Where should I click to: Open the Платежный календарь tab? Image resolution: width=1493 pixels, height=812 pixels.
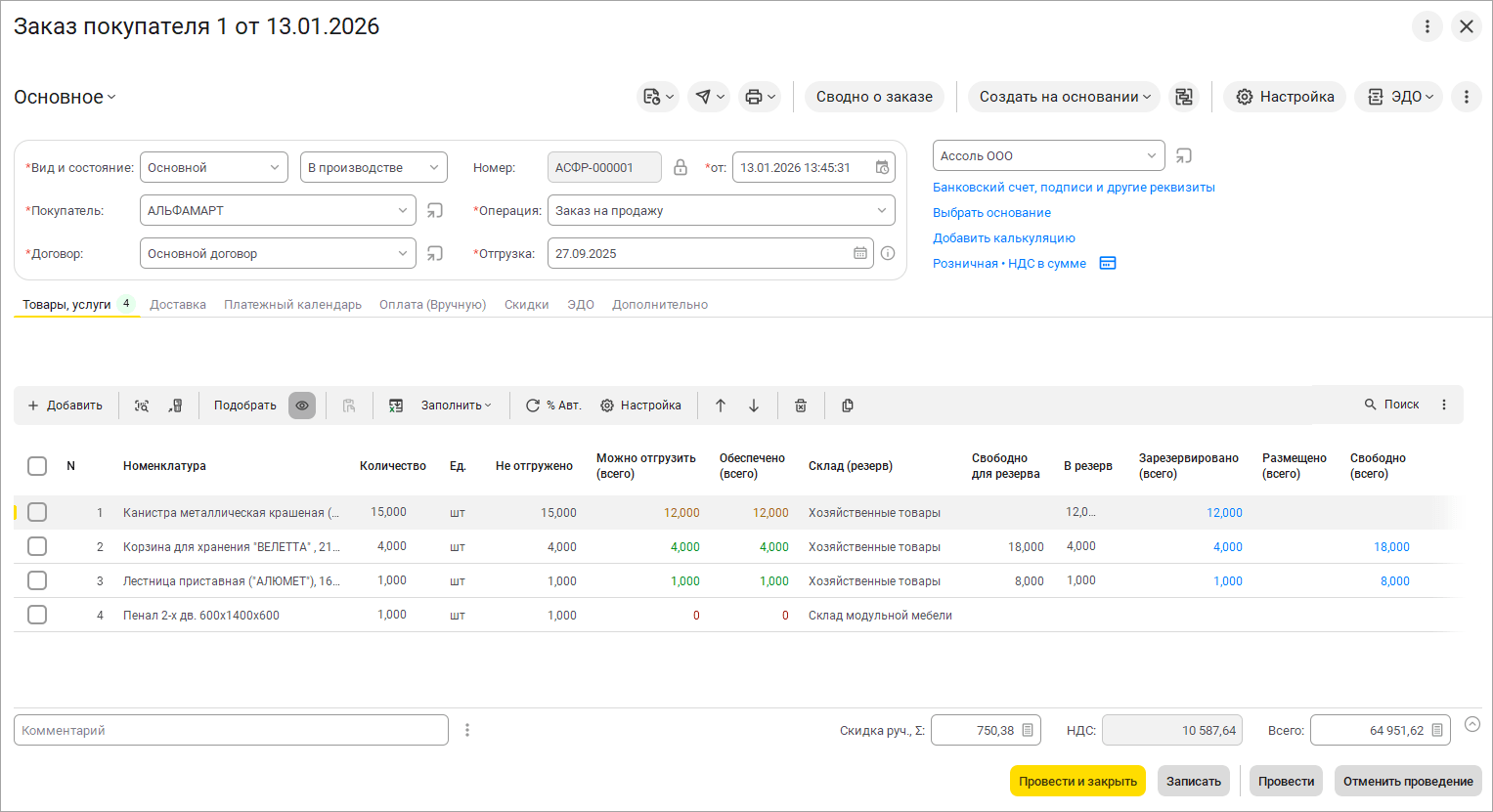(x=292, y=305)
